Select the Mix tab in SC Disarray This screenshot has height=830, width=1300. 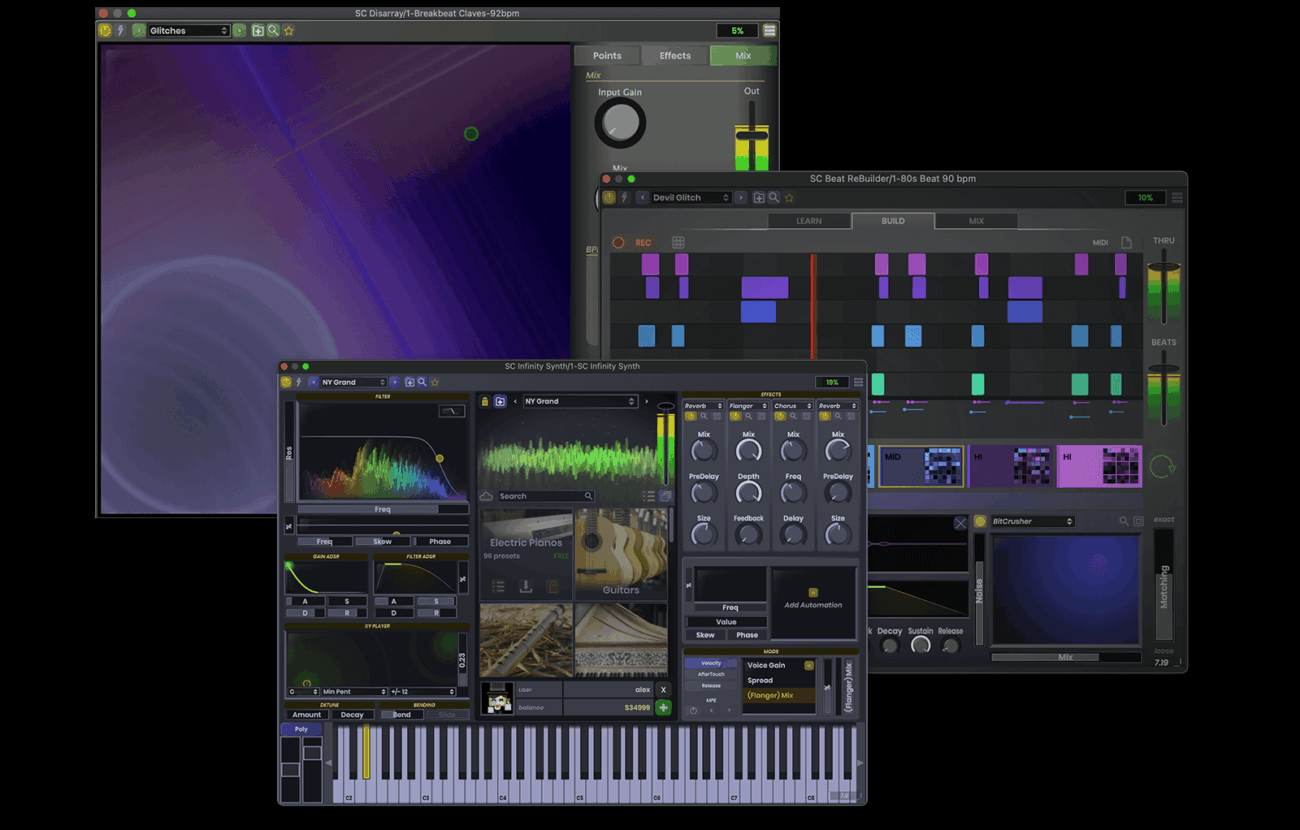click(743, 56)
